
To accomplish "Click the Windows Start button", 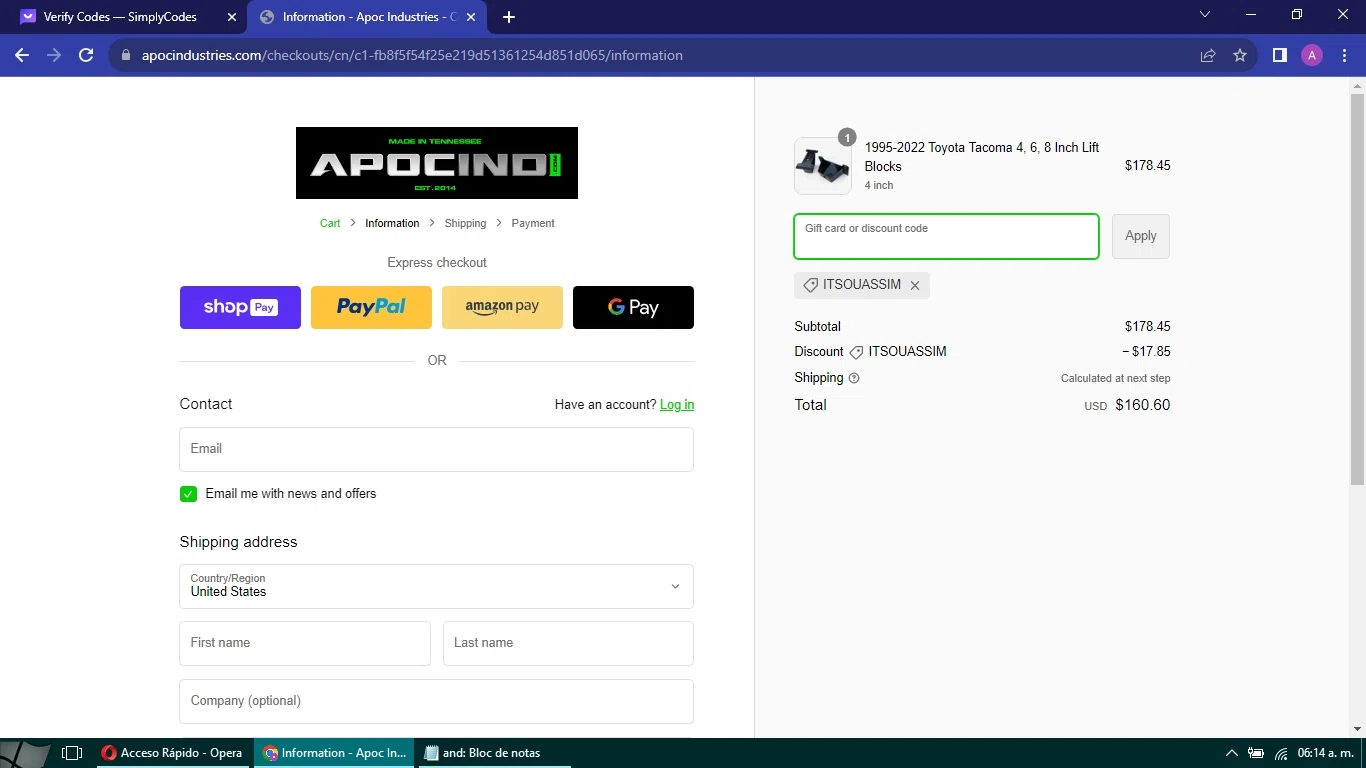I will (25, 753).
